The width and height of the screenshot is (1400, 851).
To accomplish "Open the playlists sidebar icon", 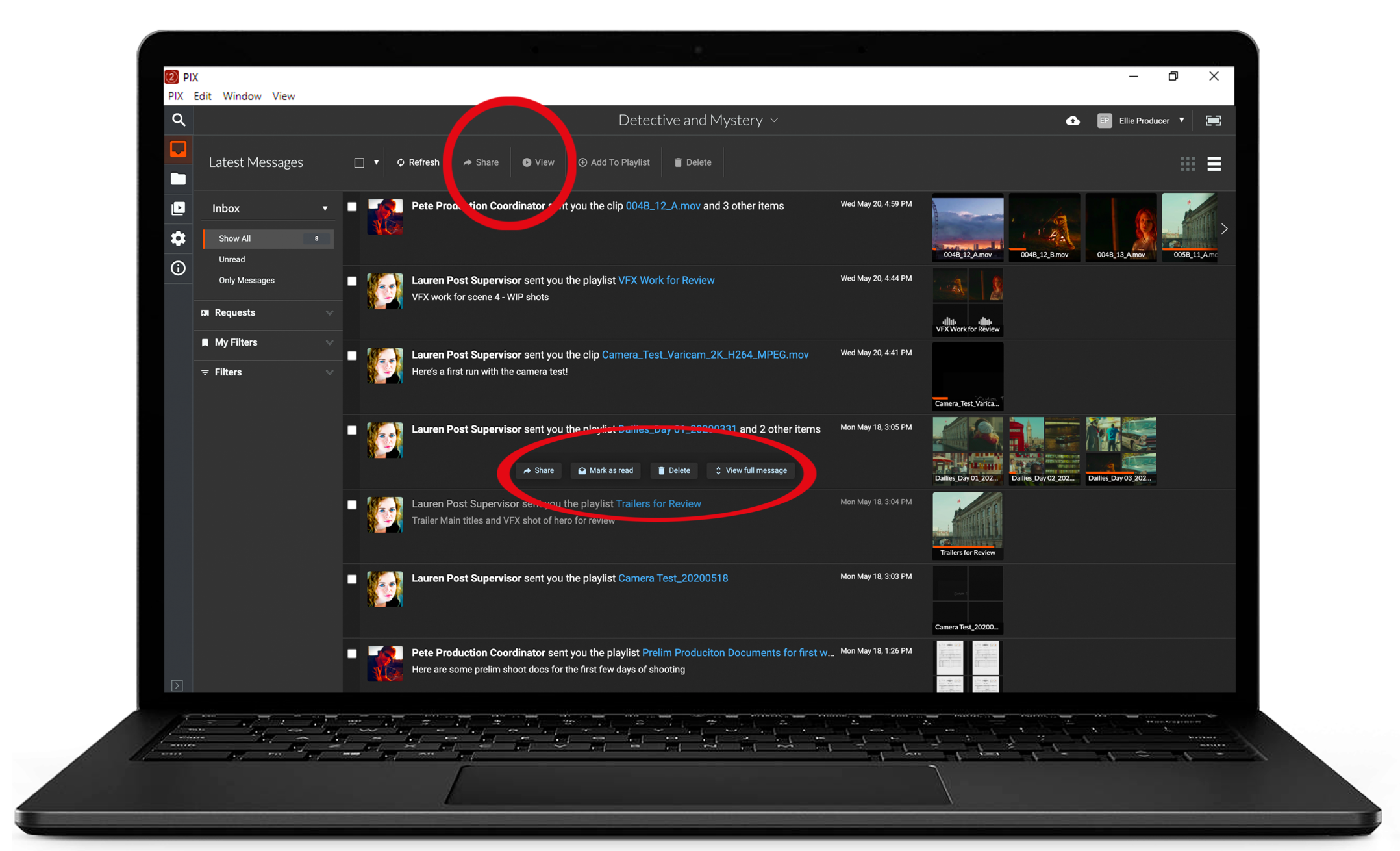I will (x=179, y=209).
